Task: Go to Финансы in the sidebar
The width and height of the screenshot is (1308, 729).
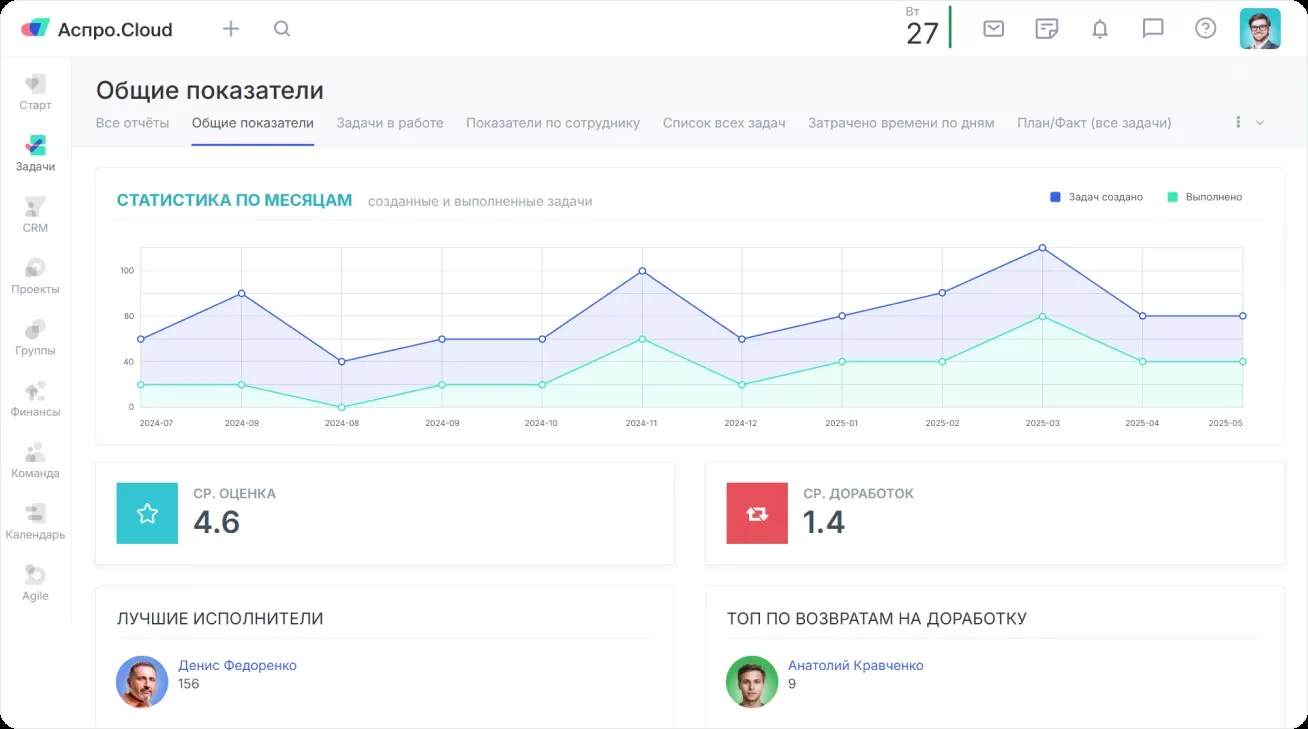Action: [x=35, y=399]
